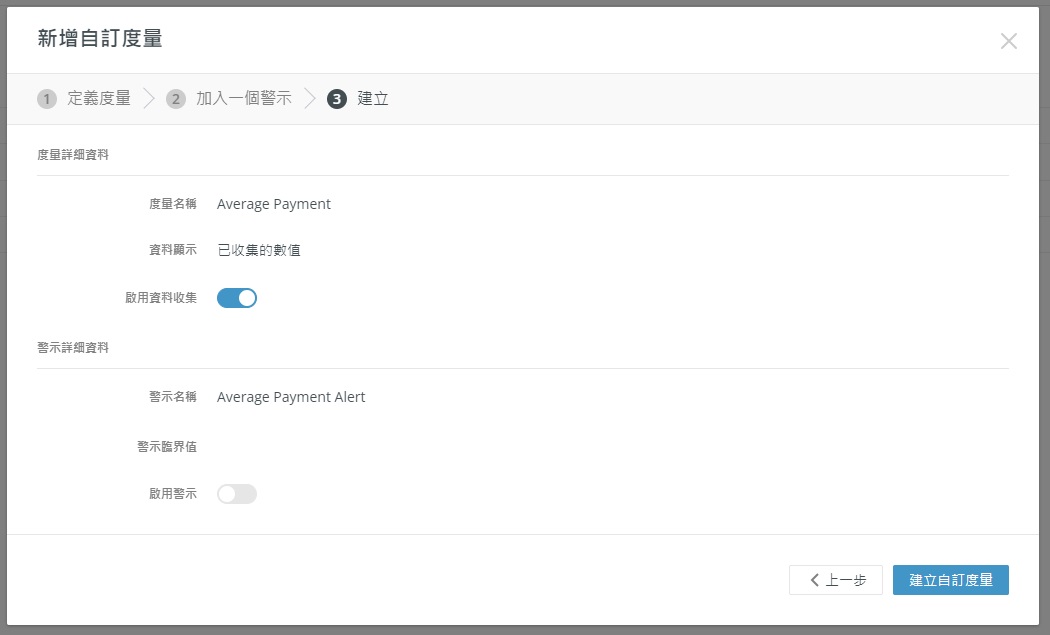
Task: Go back with the 上一步 button
Action: [x=836, y=580]
